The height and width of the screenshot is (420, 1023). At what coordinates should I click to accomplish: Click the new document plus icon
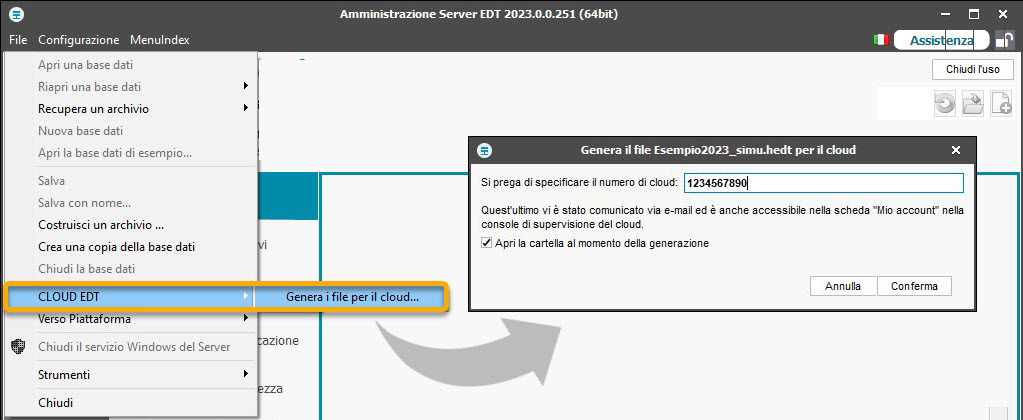pyautogui.click(x=1001, y=104)
